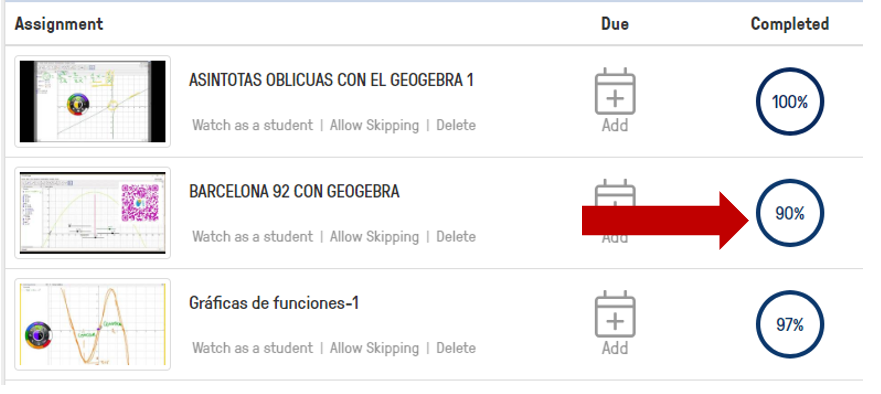Allow Skipping for BARCELONA 92
881x394 pixels.
pyautogui.click(x=374, y=236)
